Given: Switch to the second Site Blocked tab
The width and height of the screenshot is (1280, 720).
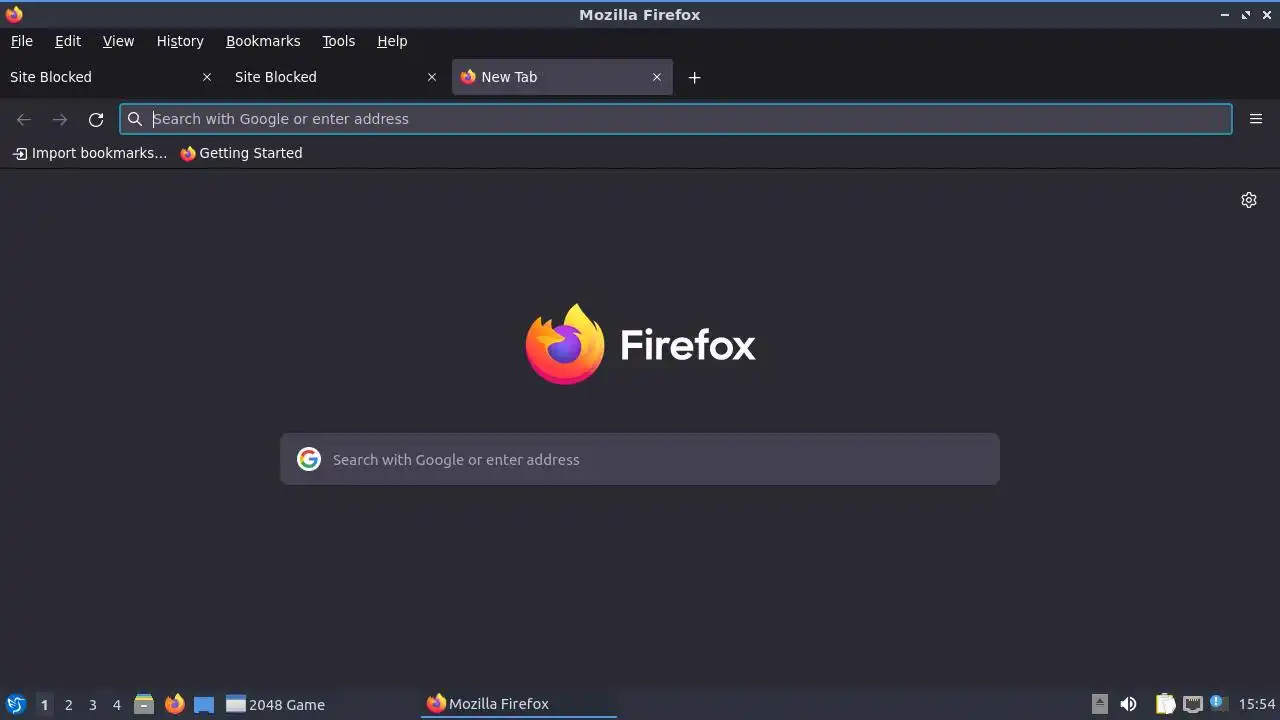Looking at the screenshot, I should 336,77.
